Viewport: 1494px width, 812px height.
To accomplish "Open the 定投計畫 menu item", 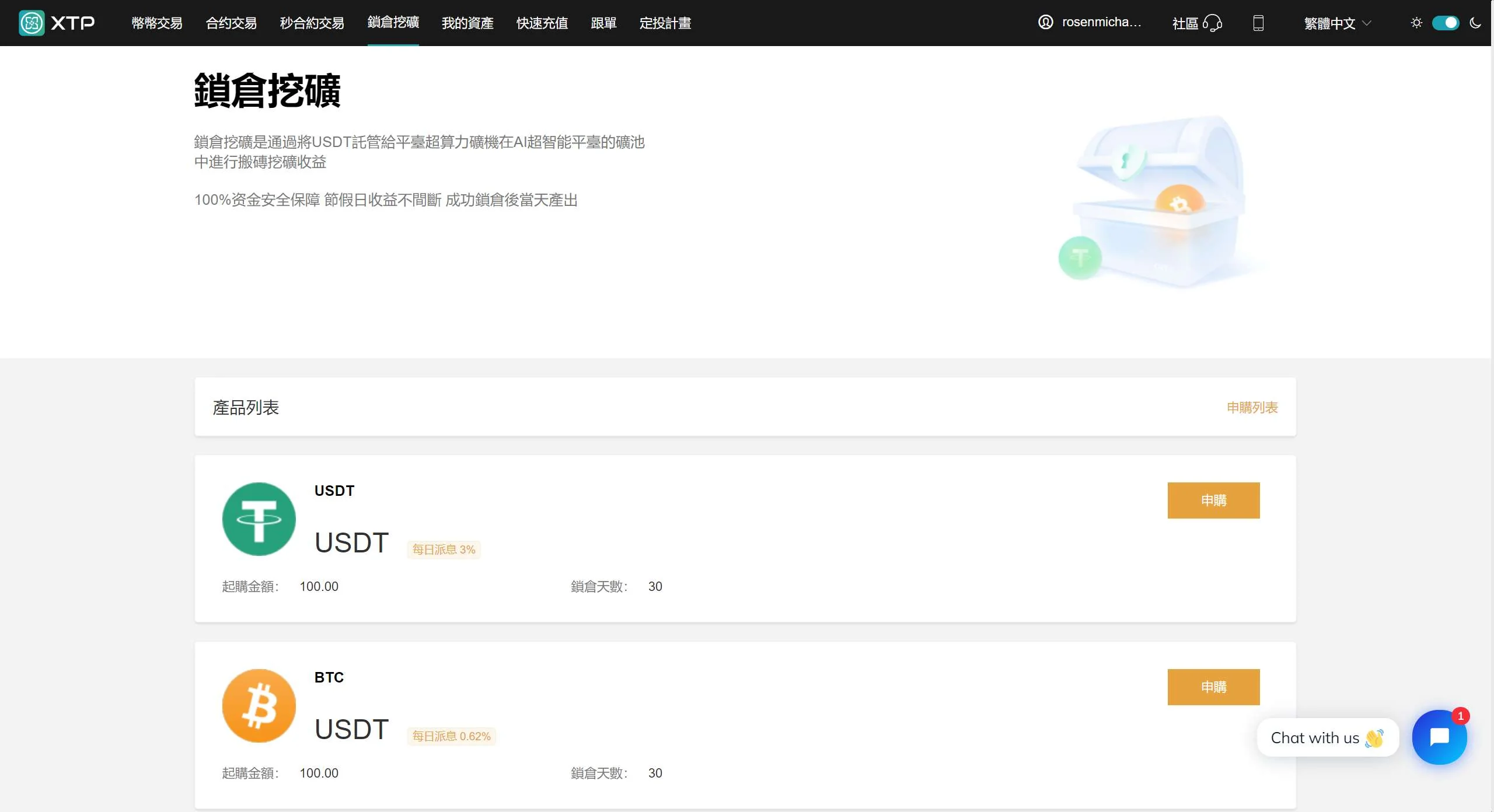I will tap(665, 23).
